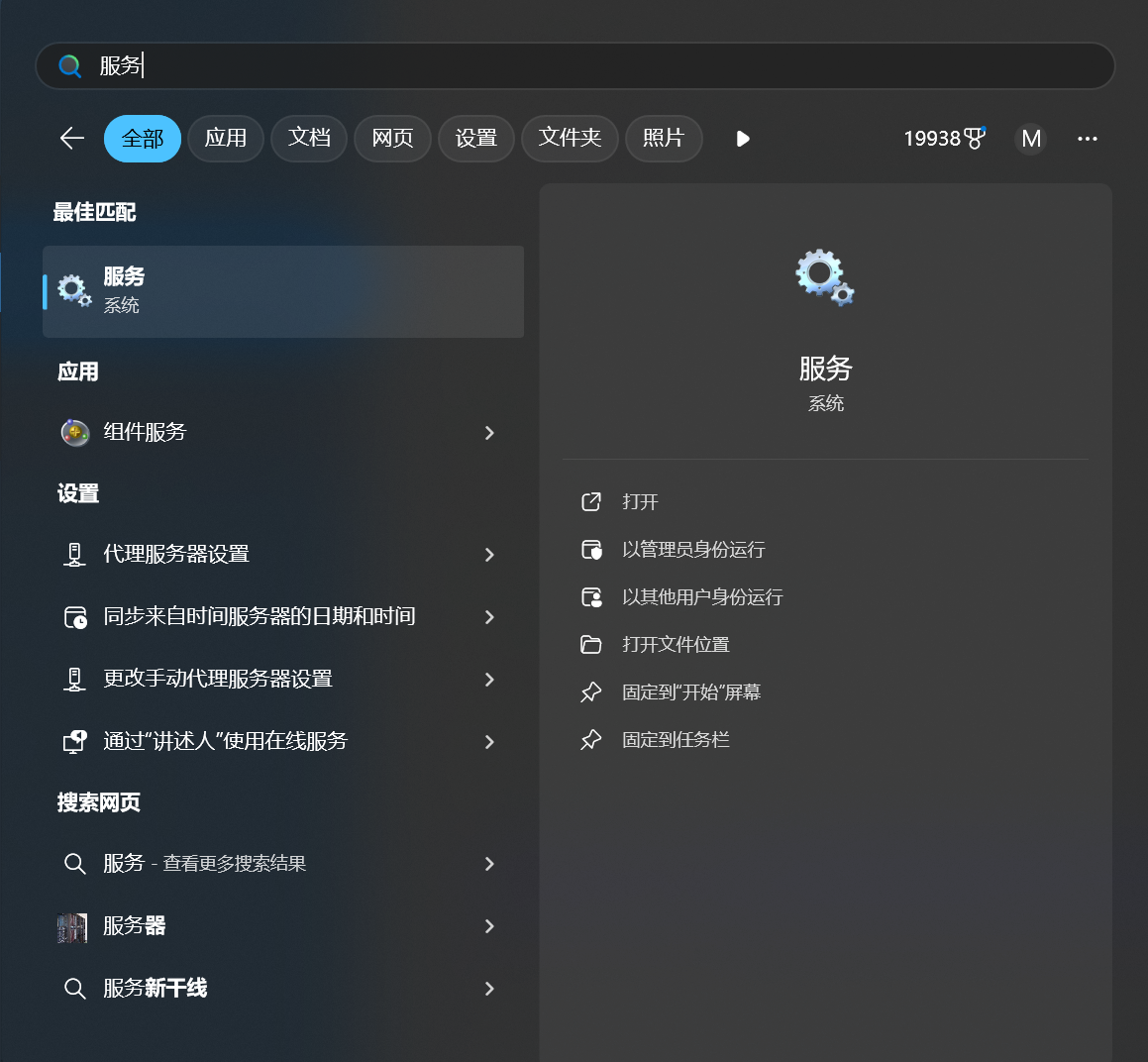
Task: Click the back arrow icon
Action: 72,139
